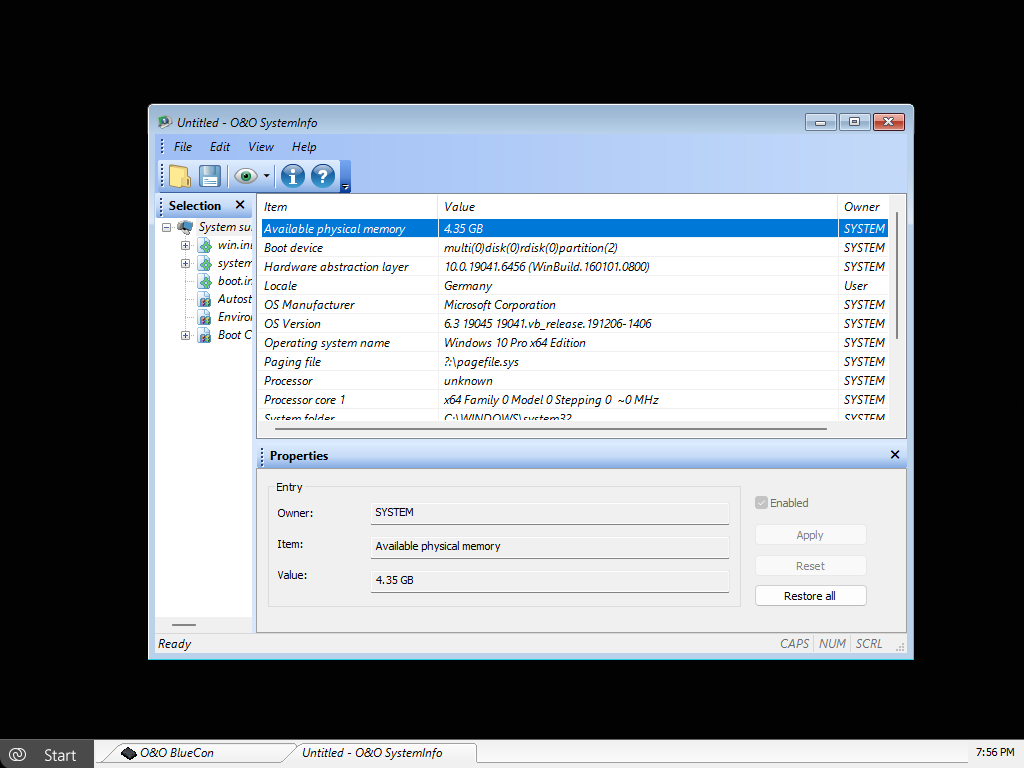Collapse the System summary tree node
Image resolution: width=1024 pixels, height=768 pixels.
[x=167, y=227]
